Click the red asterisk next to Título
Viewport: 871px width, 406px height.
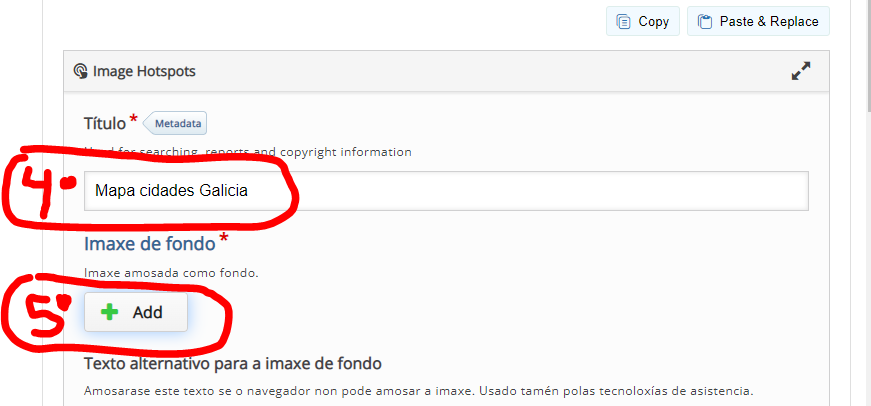coord(134,121)
